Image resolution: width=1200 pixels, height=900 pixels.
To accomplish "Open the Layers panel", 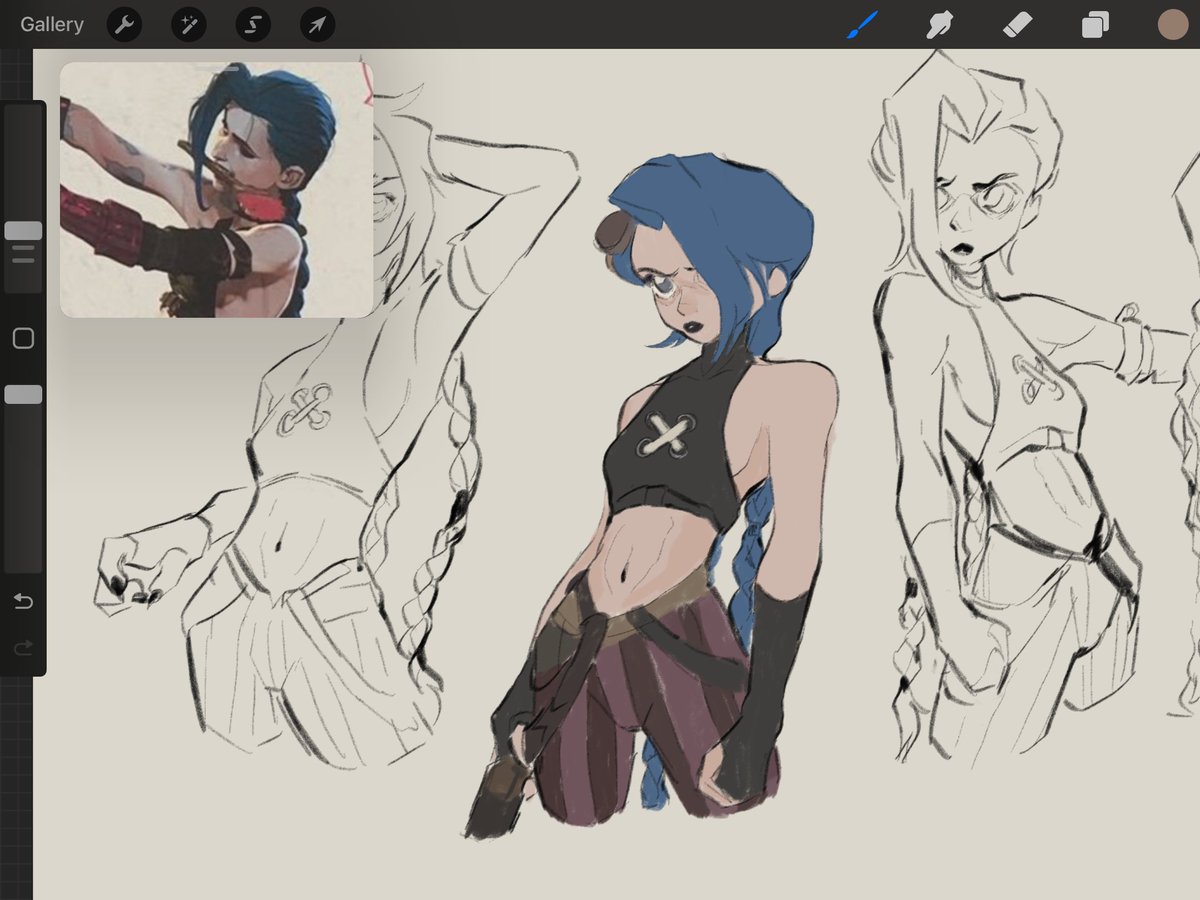I will click(x=1094, y=24).
